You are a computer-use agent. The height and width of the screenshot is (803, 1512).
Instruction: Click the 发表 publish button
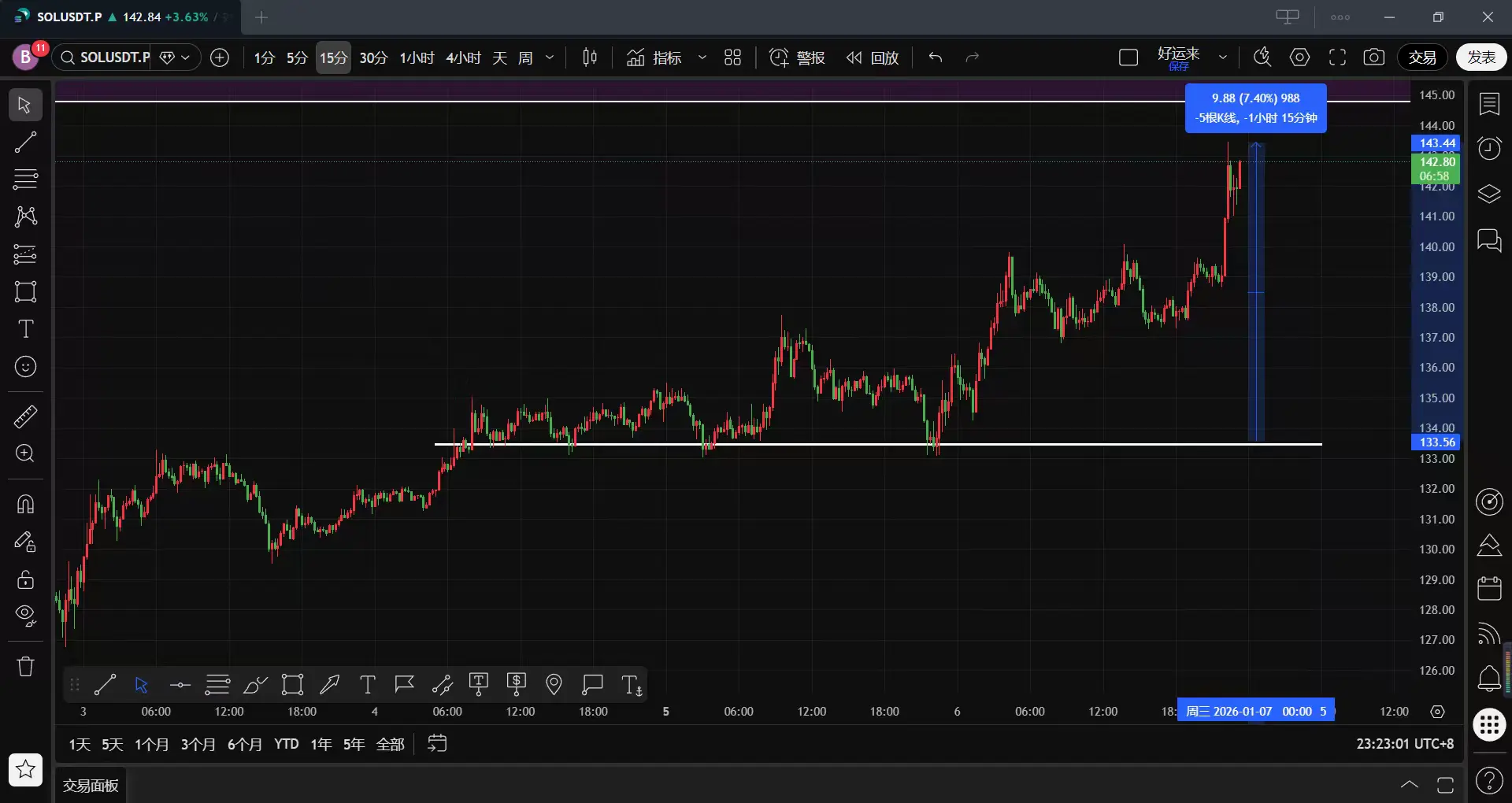point(1481,57)
